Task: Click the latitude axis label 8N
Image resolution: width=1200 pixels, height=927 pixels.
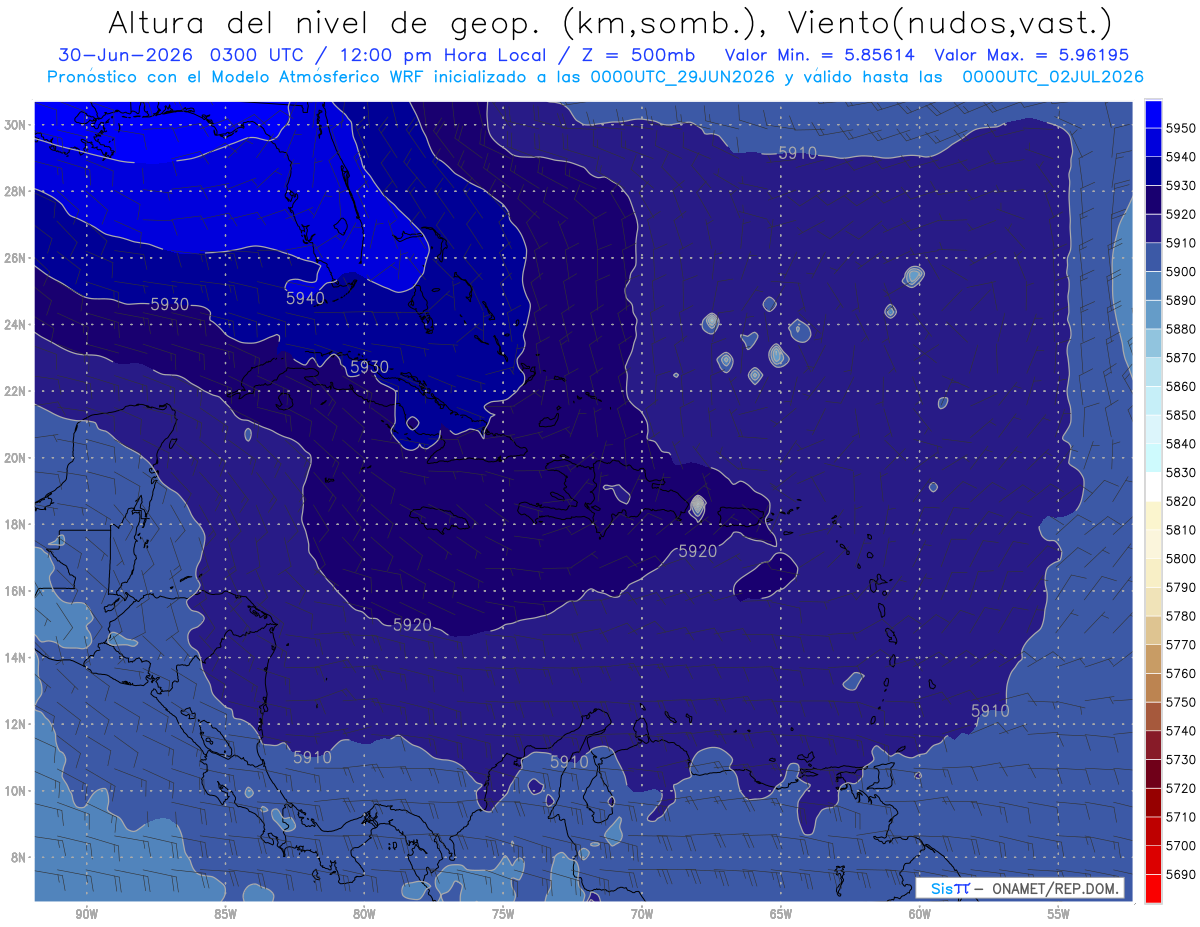Action: 20,858
